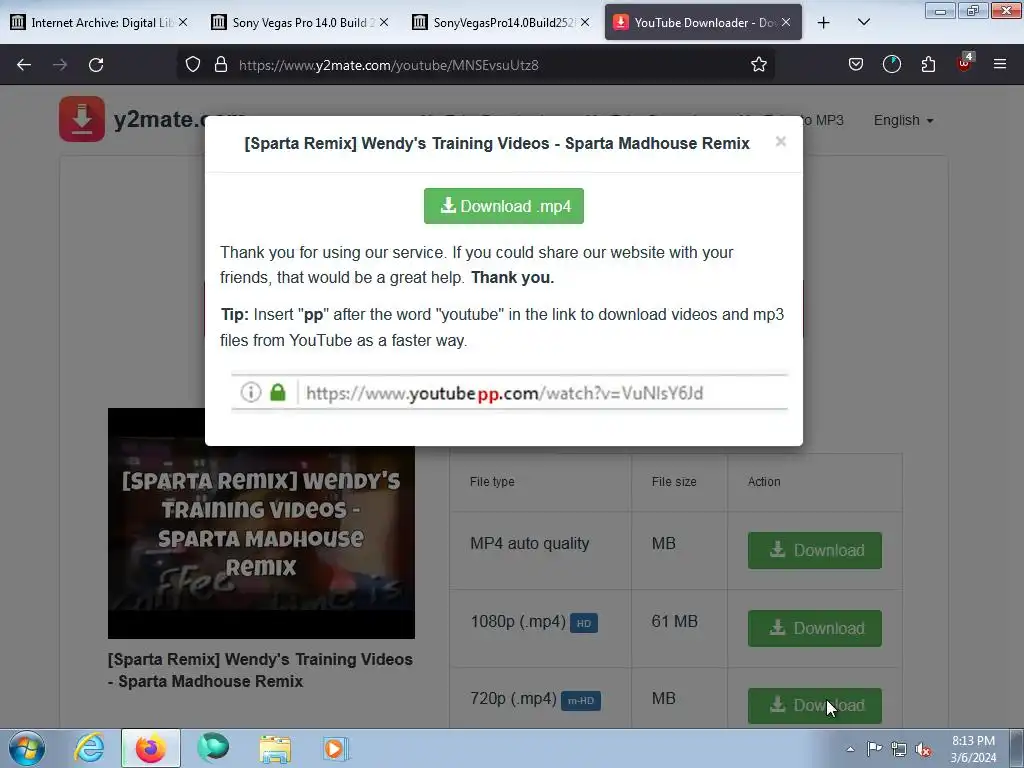Open the uBlock Origin badge icon
This screenshot has height=768, width=1024.
tap(965, 63)
